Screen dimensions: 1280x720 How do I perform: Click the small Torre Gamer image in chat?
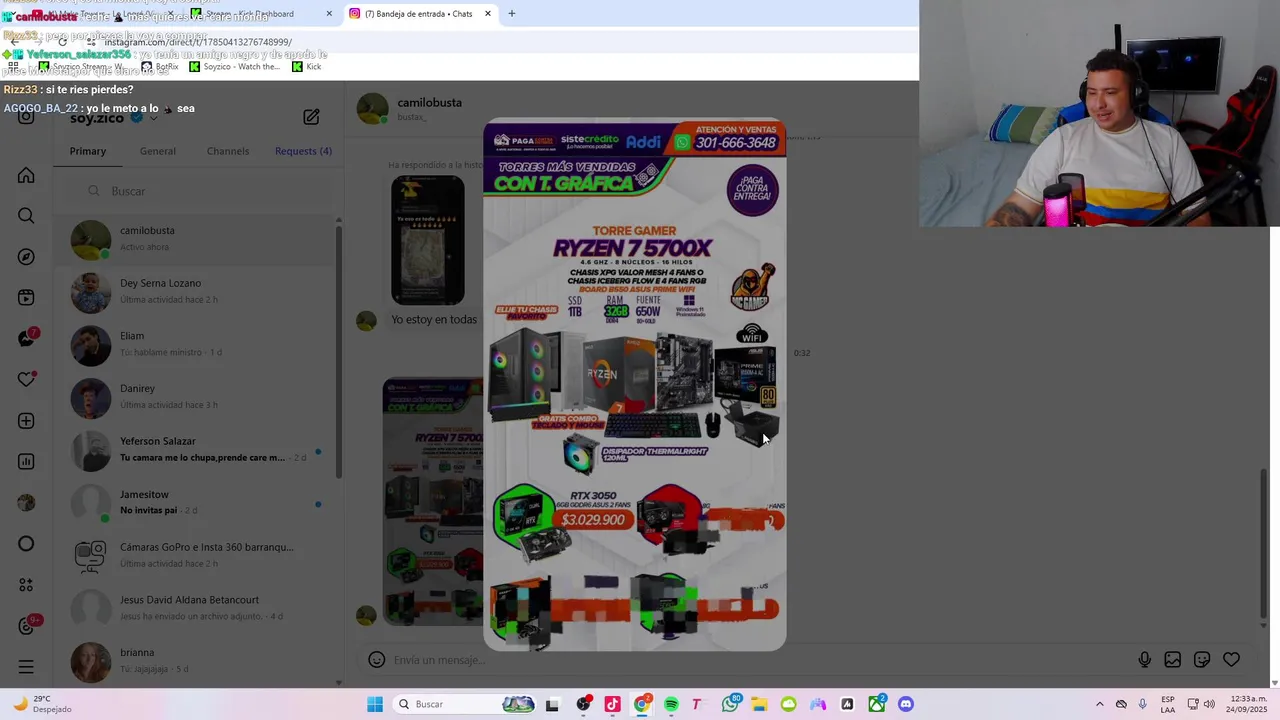point(433,502)
